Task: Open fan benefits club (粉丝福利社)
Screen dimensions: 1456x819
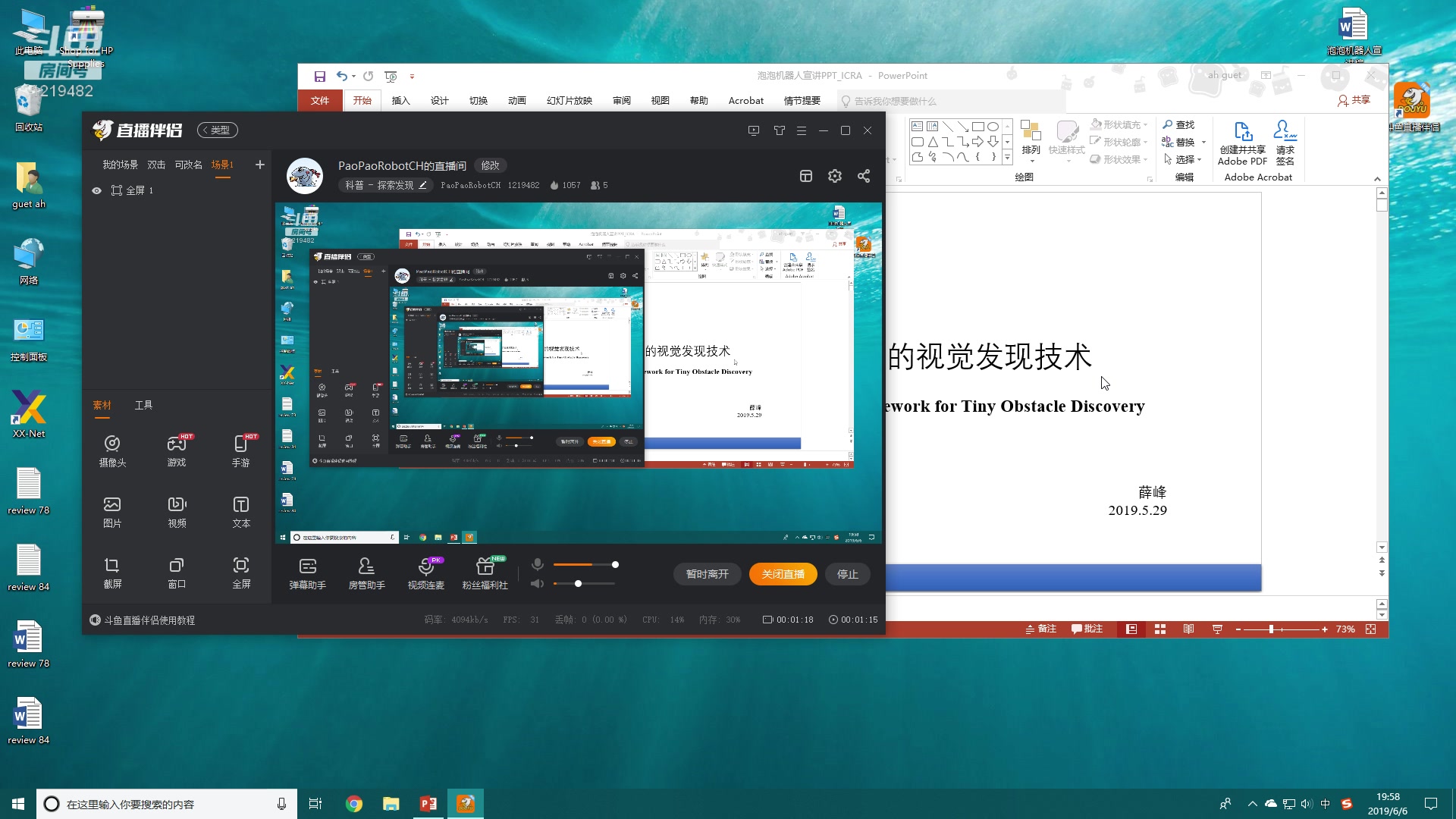Action: (x=485, y=574)
